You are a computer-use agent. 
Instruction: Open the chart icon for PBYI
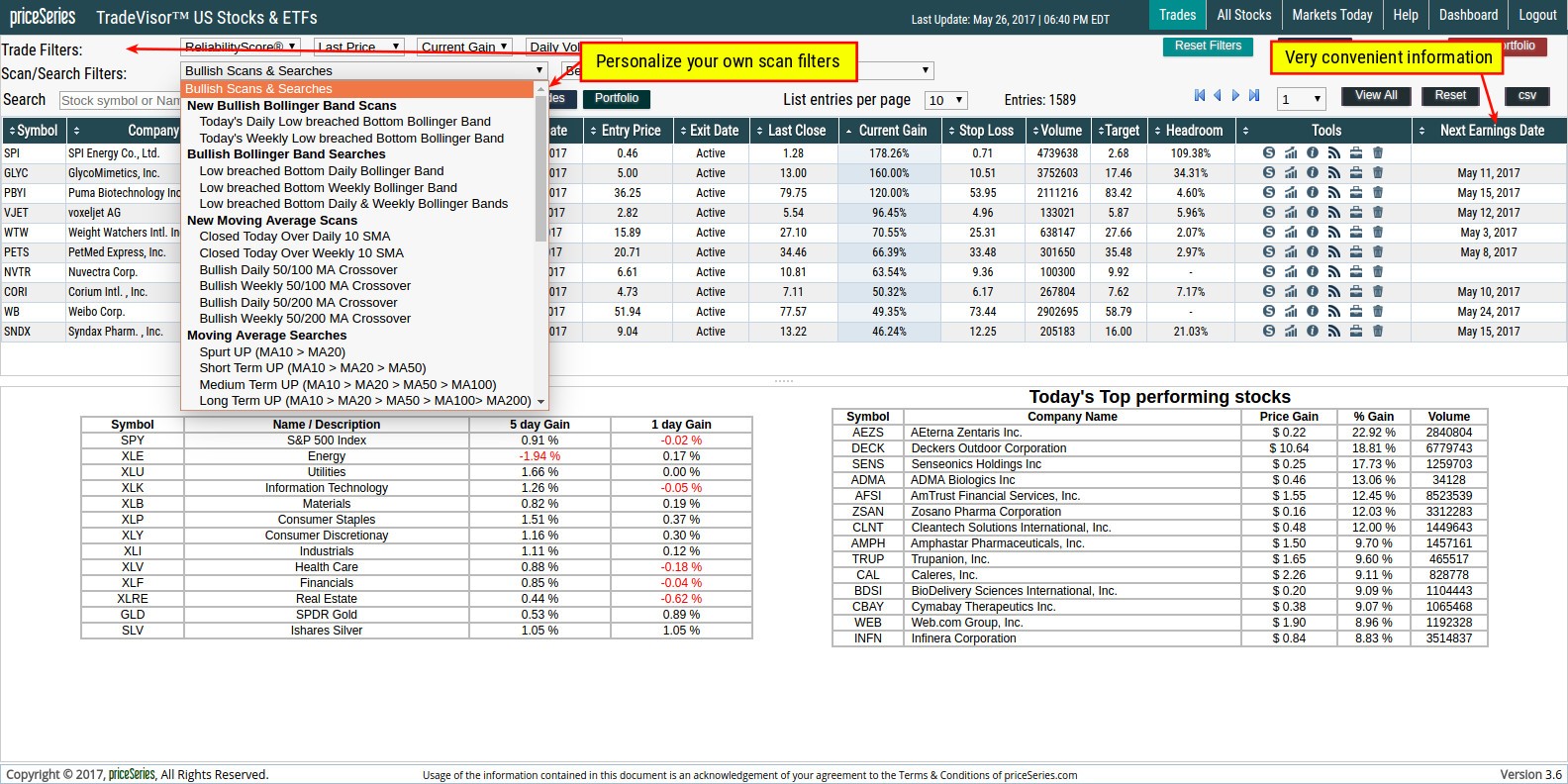coord(1291,193)
